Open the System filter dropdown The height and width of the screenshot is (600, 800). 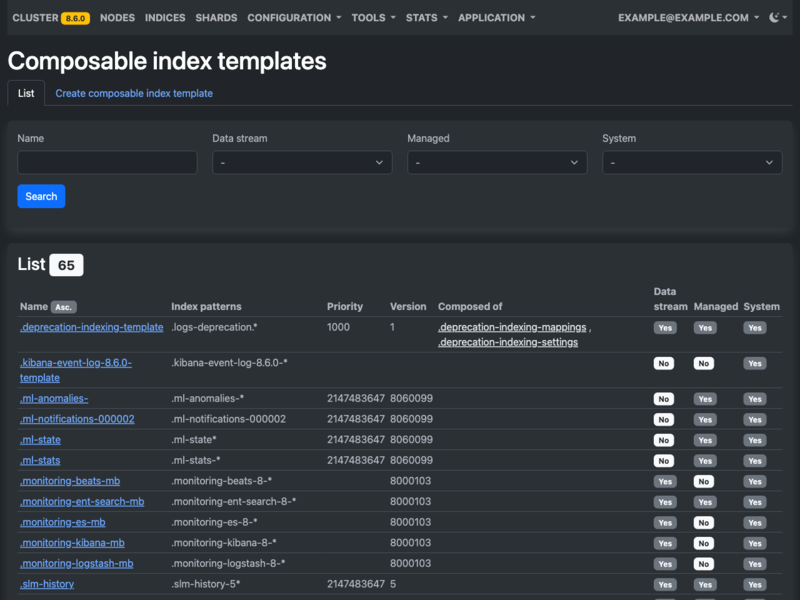pos(691,162)
